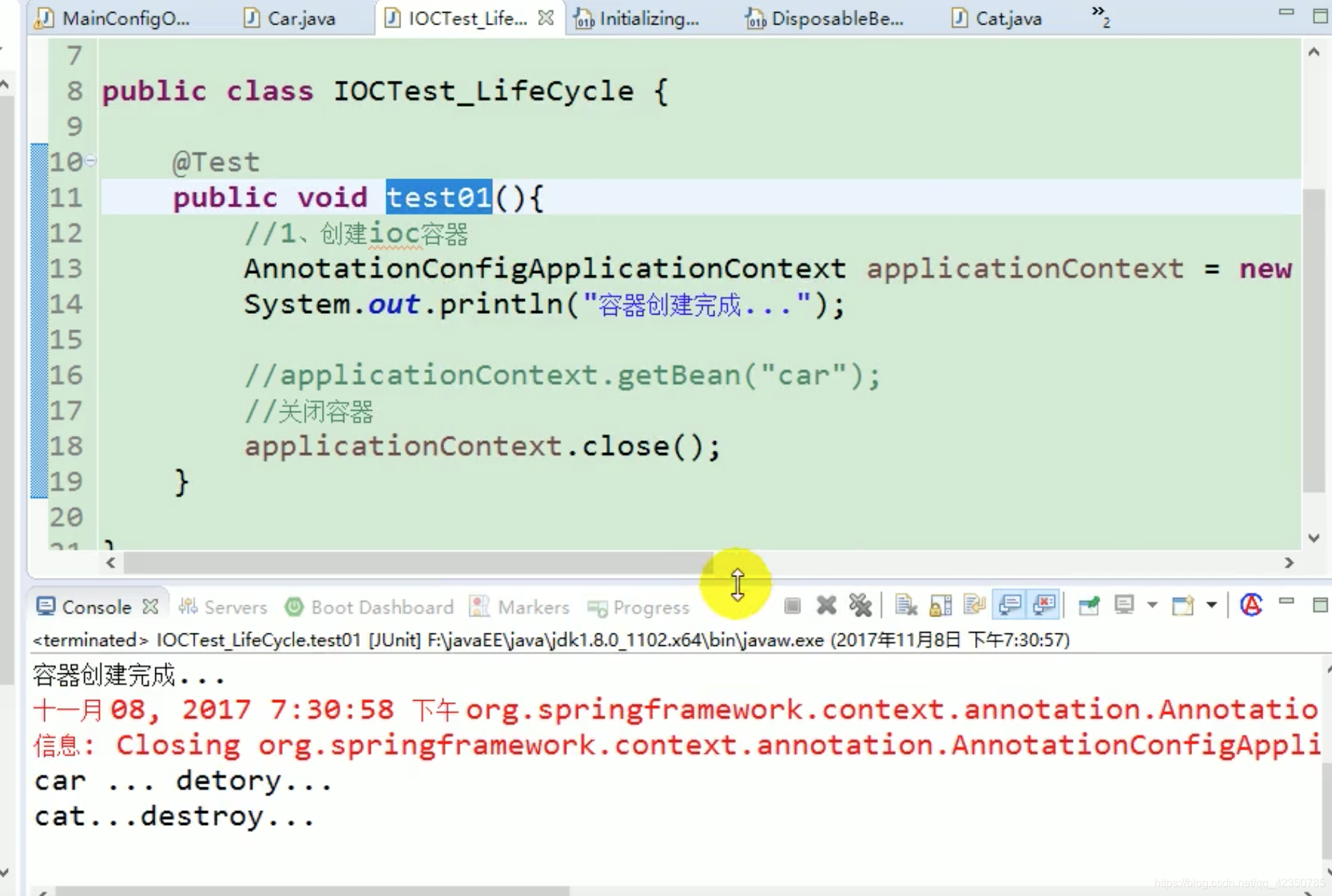Open Display Selected Console dropdown arrow
1332x896 pixels.
(x=1152, y=605)
